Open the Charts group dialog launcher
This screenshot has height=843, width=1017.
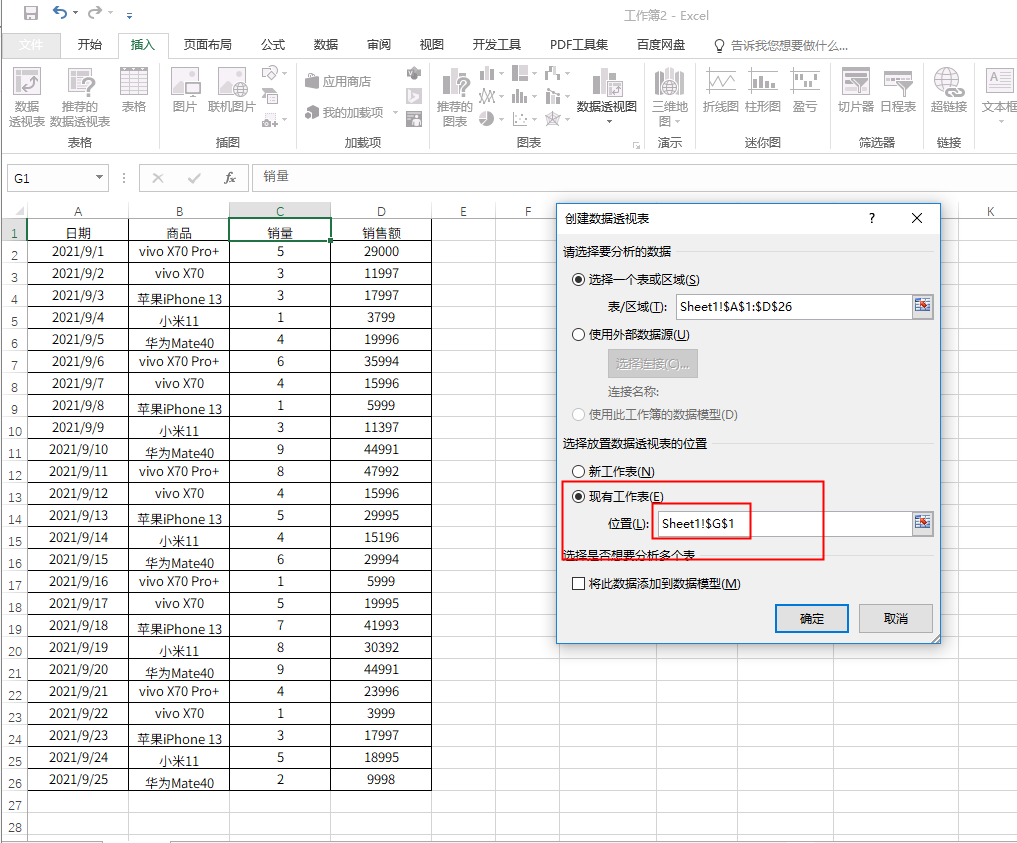(x=636, y=145)
